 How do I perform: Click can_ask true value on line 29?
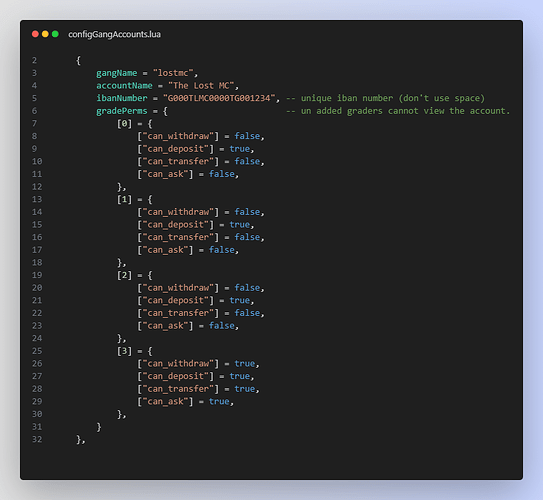[219, 402]
